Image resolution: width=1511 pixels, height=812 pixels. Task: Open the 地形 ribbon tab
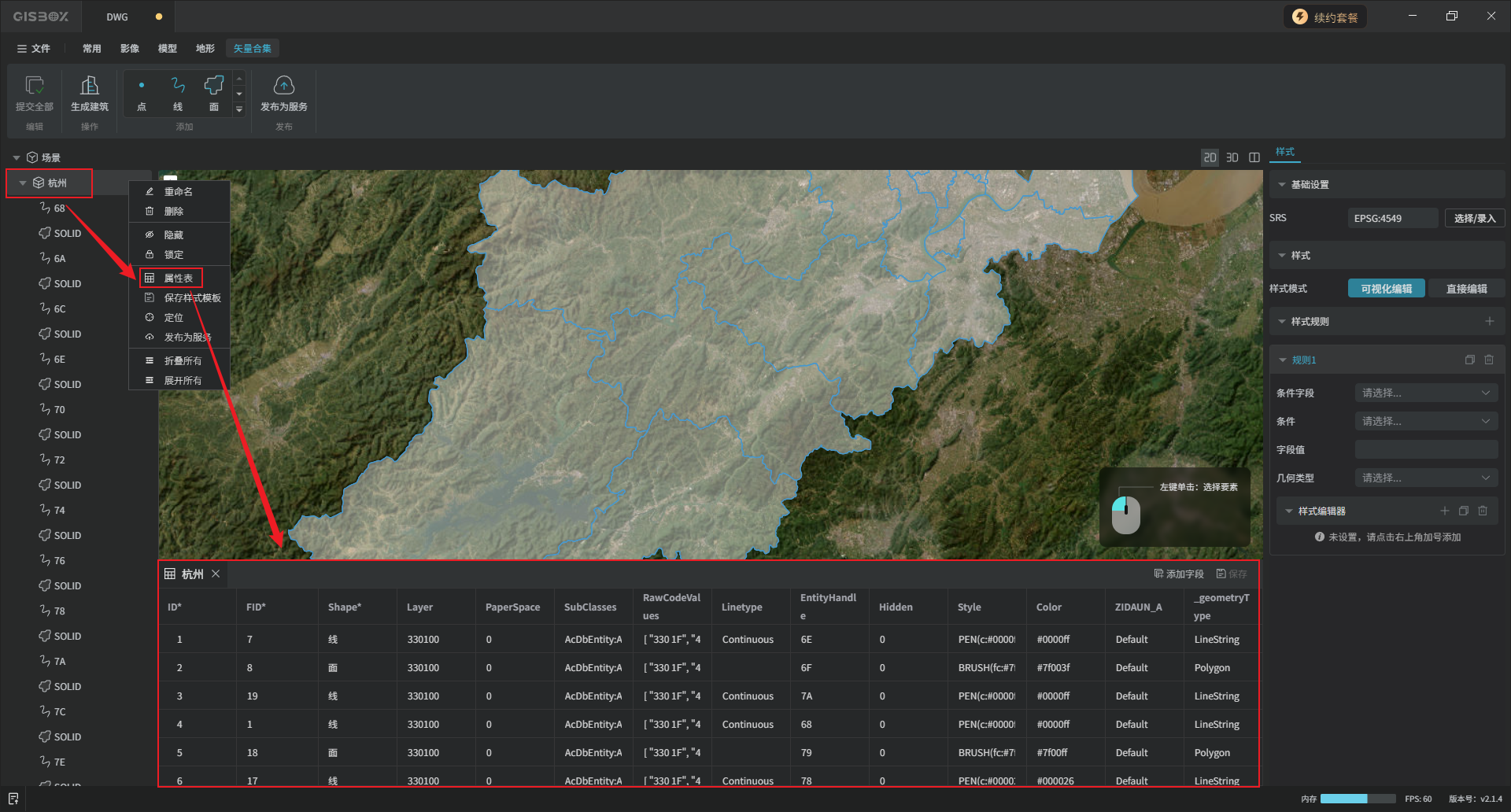pyautogui.click(x=205, y=49)
